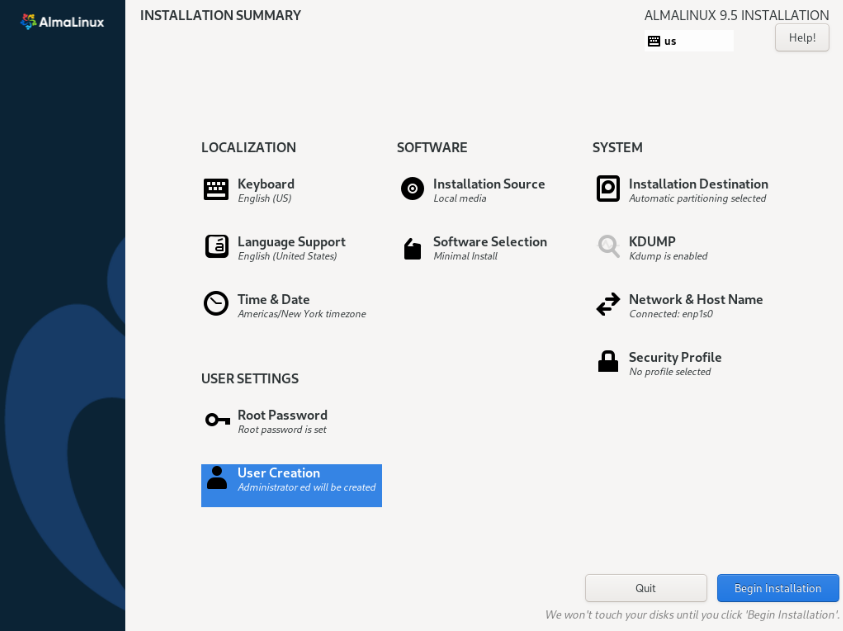
Task: Click the User Creation person icon
Action: pyautogui.click(x=217, y=477)
